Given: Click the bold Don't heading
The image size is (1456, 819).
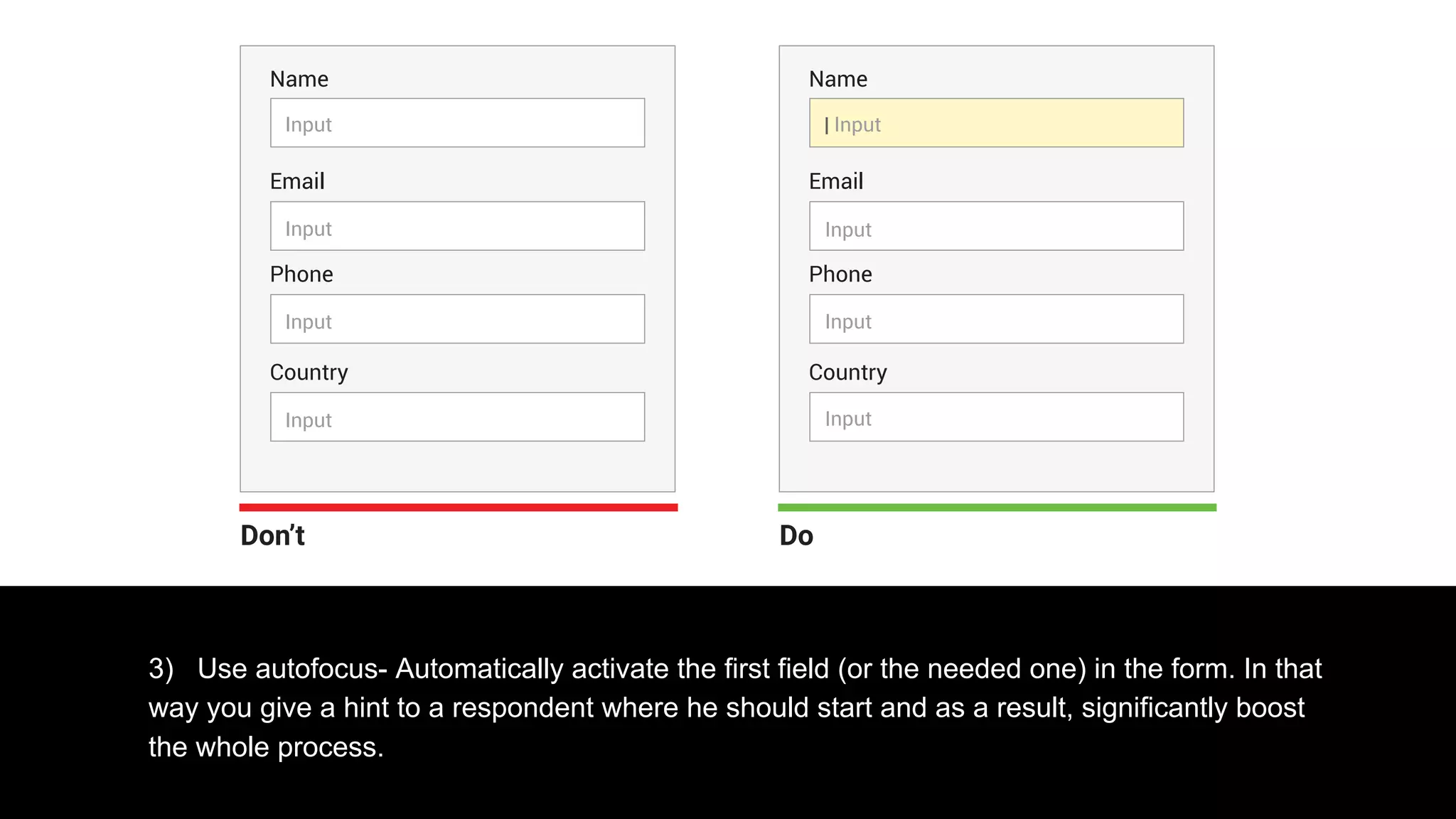Looking at the screenshot, I should pos(272,535).
